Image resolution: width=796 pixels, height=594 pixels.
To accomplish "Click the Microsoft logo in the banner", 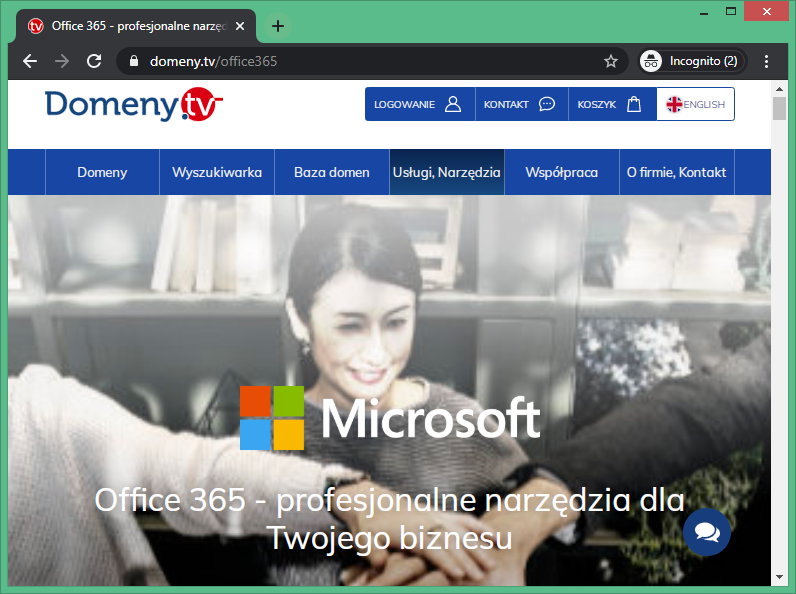I will pyautogui.click(x=390, y=418).
